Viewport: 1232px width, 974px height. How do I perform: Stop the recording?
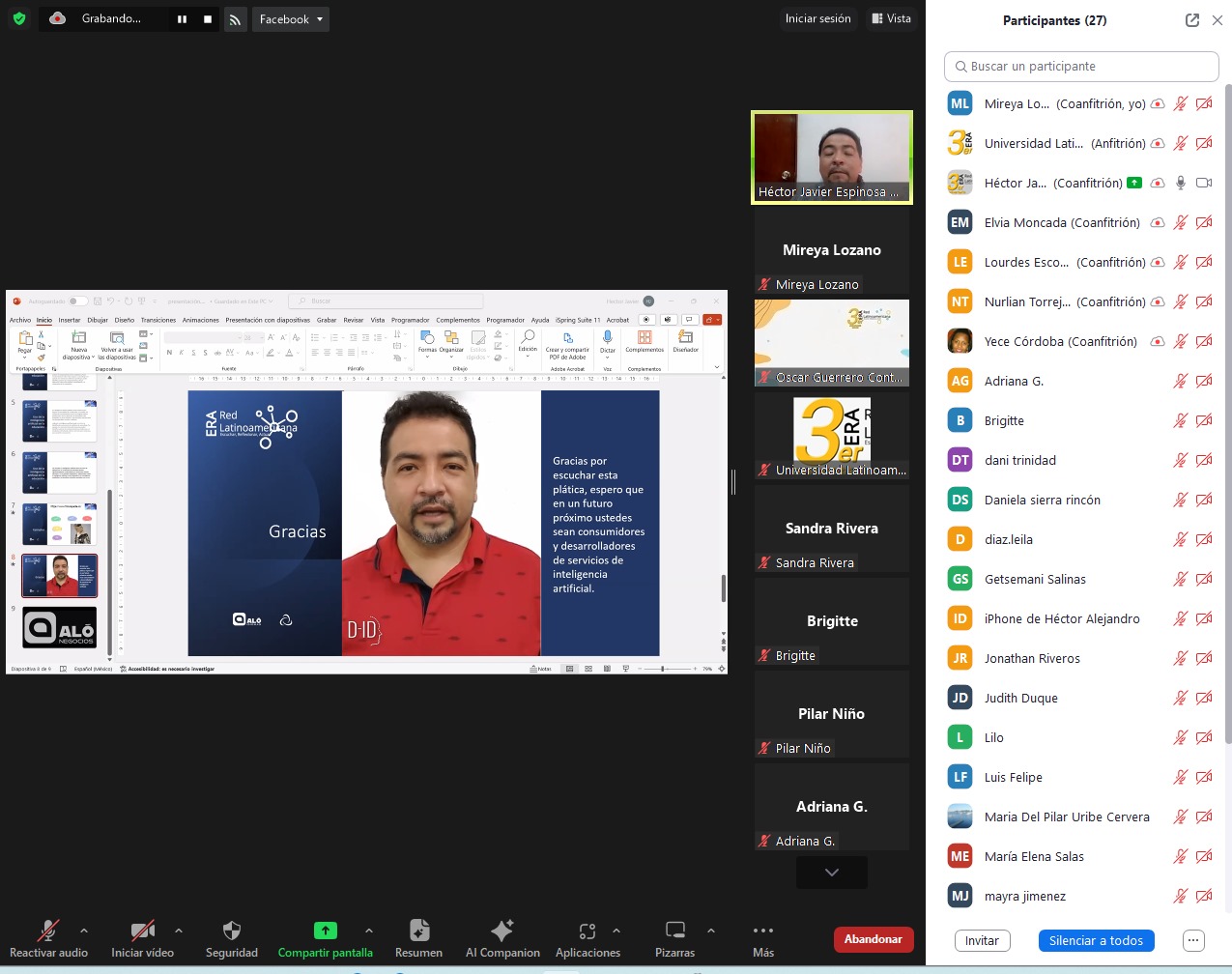pyautogui.click(x=208, y=19)
